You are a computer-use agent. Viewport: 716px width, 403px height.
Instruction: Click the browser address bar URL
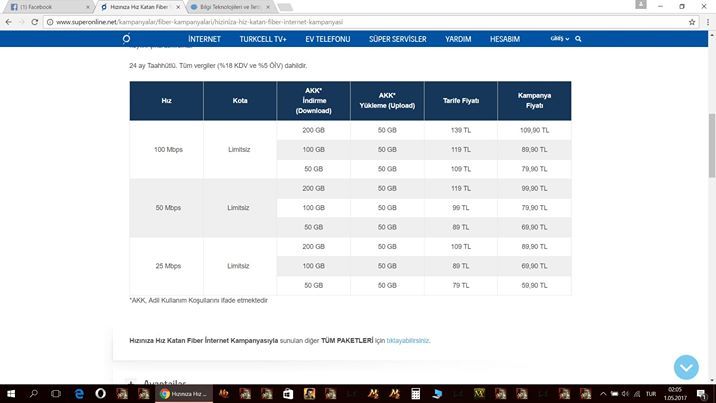click(199, 22)
